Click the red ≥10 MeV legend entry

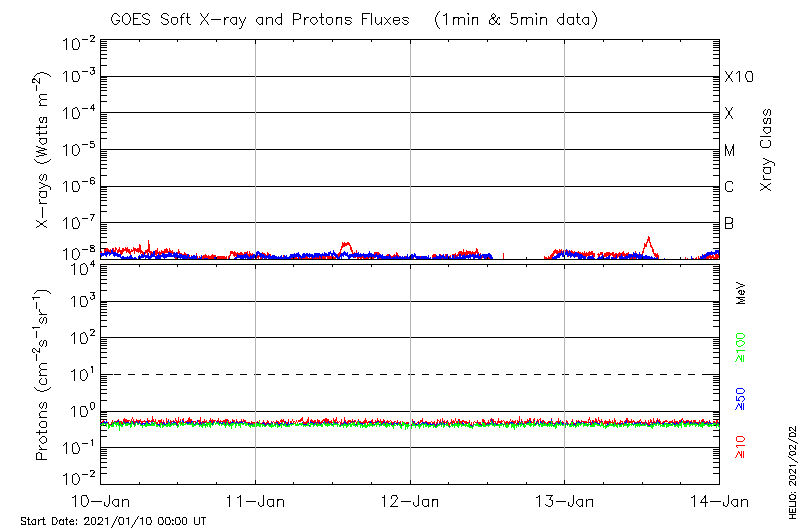tap(741, 447)
